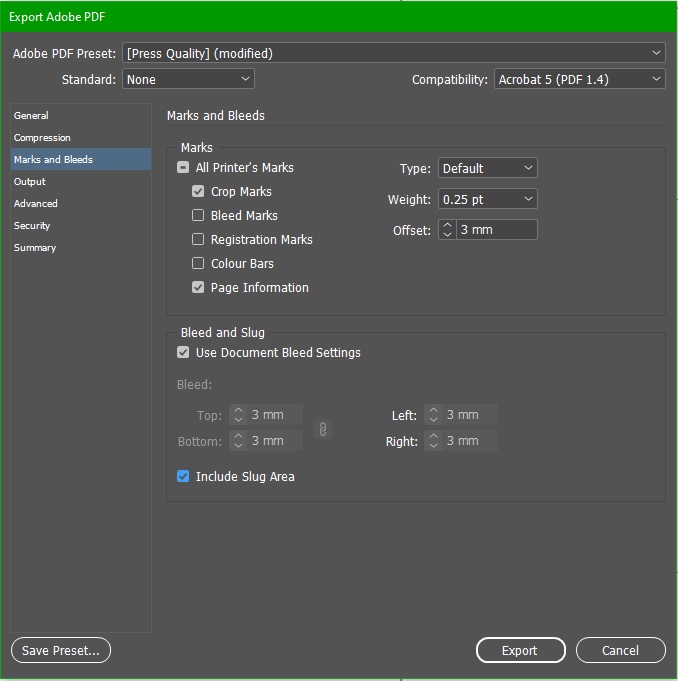678x681 pixels.
Task: Select the Marks and Bleeds section
Action: 81,159
